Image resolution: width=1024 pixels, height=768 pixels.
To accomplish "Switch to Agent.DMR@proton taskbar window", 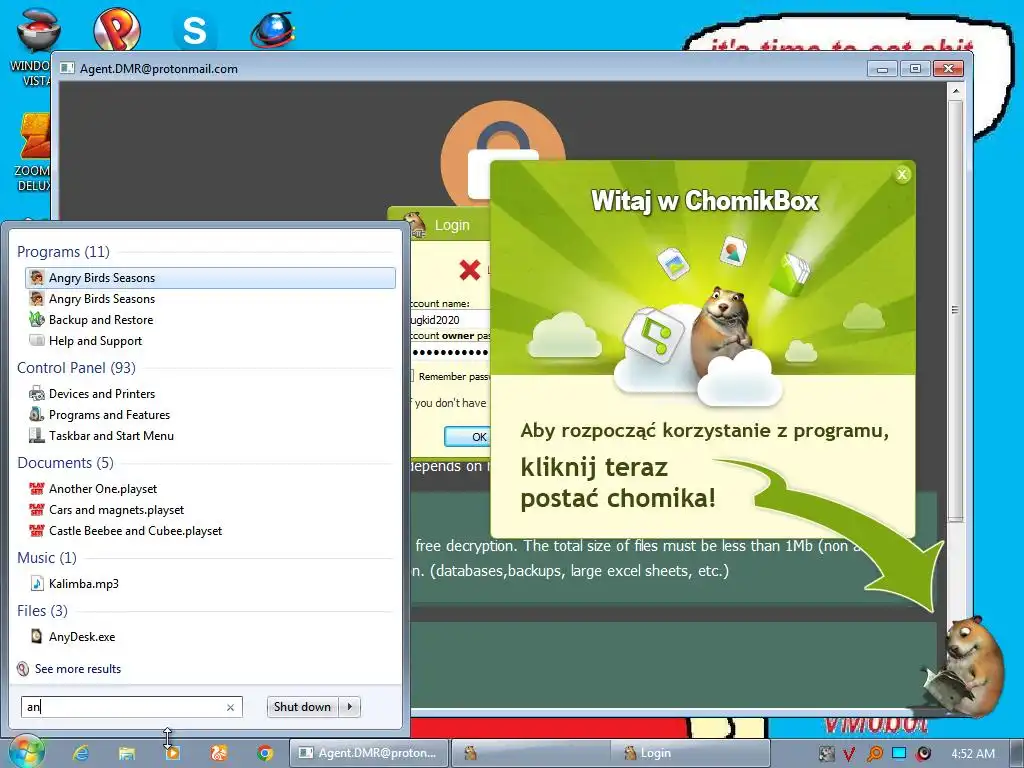I will tap(368, 753).
